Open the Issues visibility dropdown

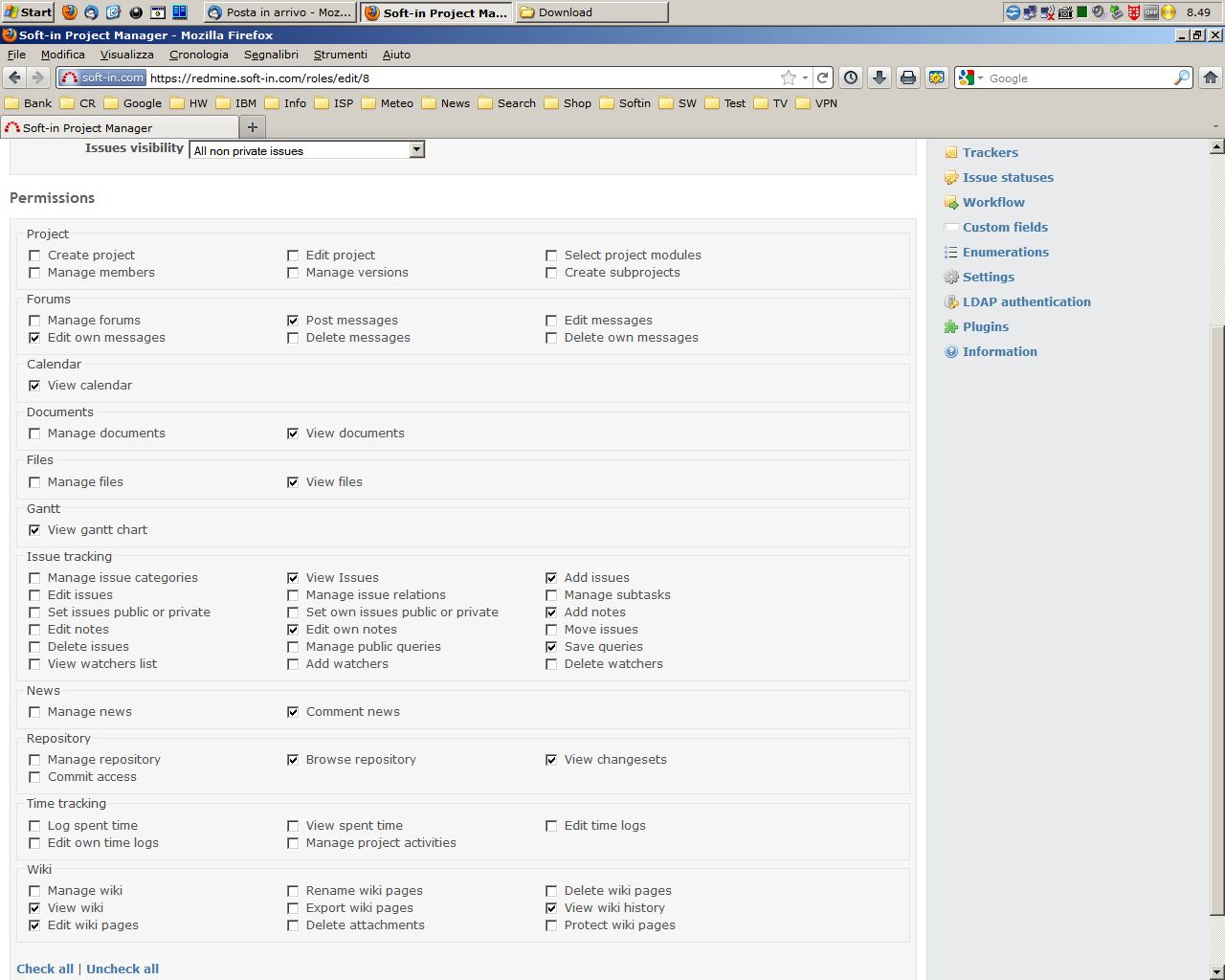306,150
